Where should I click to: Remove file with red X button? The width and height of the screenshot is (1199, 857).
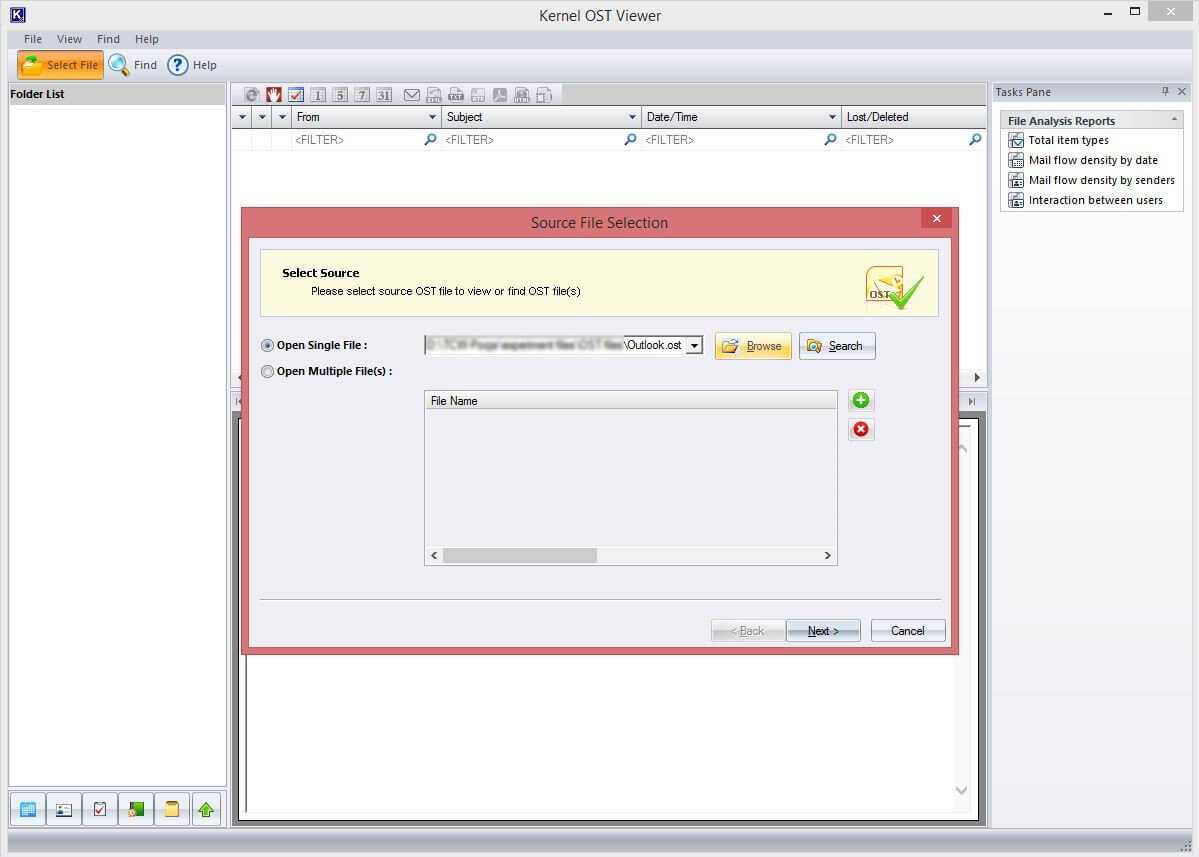861,430
